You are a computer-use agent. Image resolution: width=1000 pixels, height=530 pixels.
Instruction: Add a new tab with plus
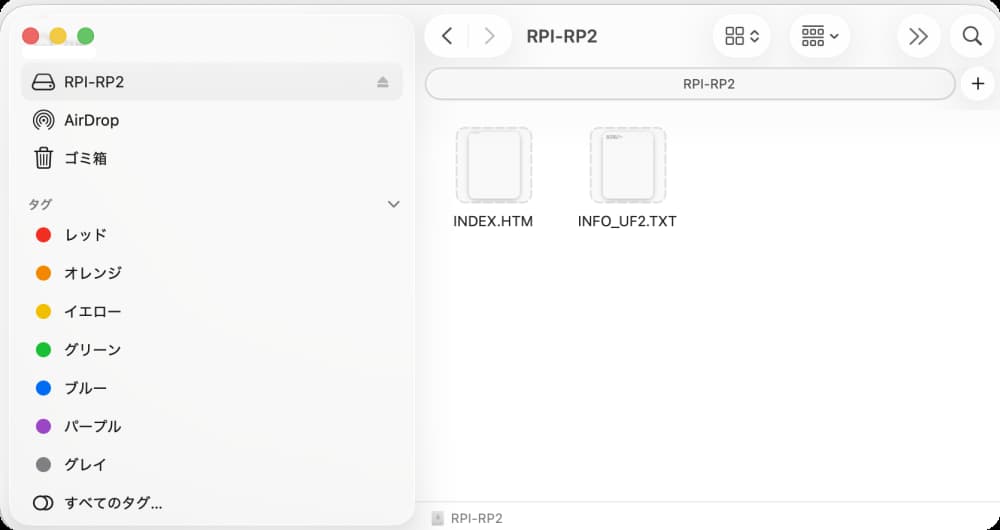tap(978, 84)
